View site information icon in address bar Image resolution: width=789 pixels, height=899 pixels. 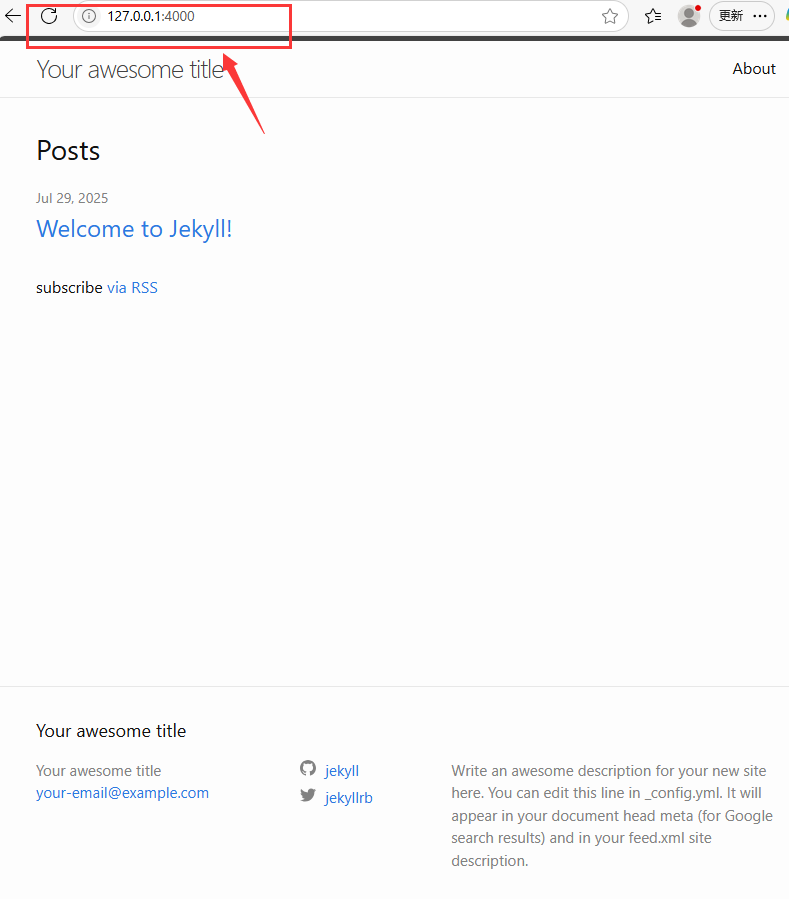pos(89,16)
